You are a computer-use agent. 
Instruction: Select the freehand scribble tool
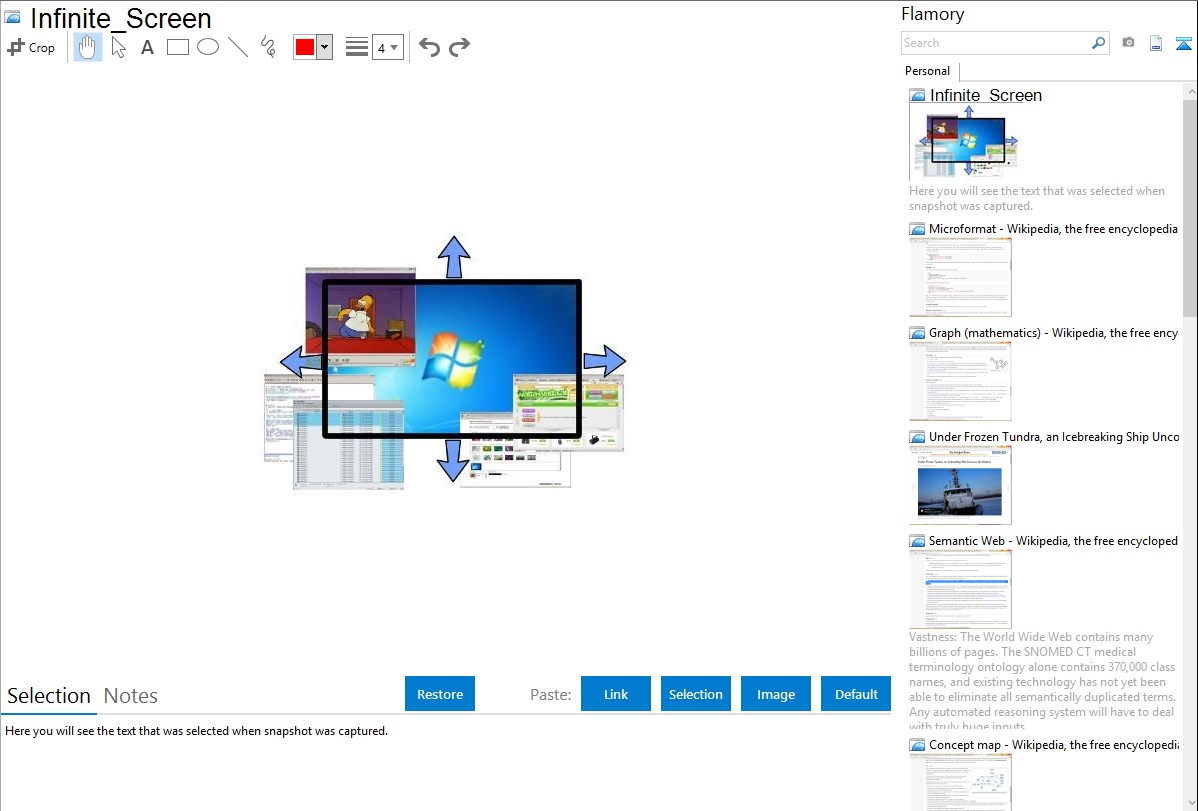coord(268,47)
